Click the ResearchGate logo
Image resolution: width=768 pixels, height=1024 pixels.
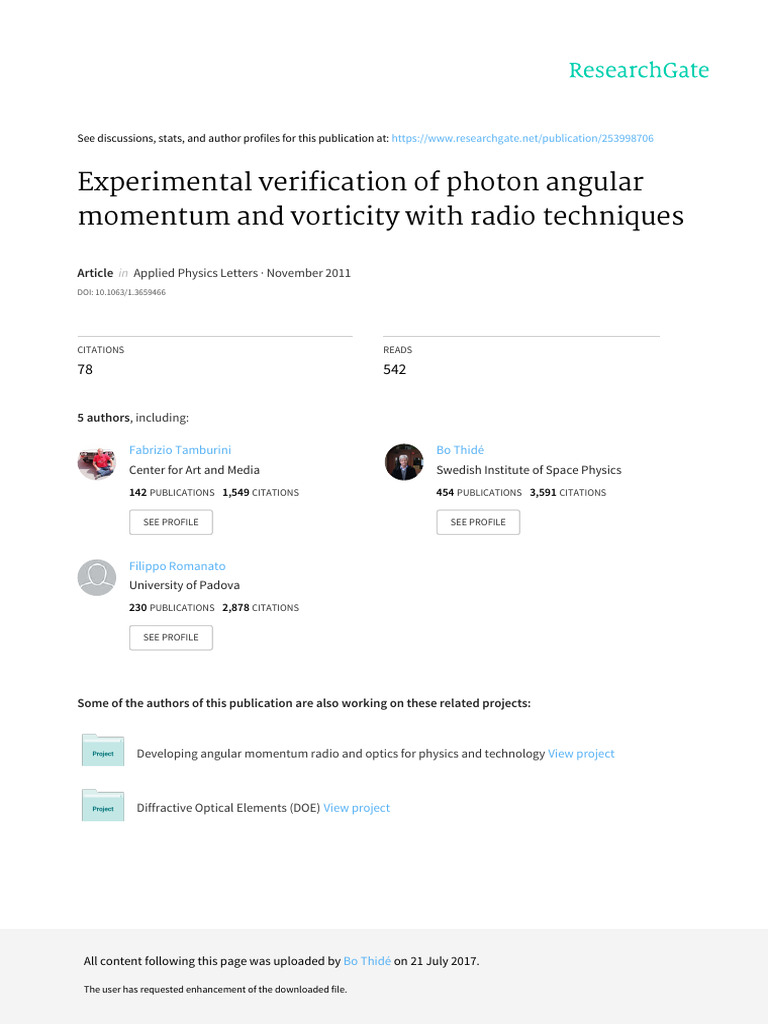click(x=638, y=70)
